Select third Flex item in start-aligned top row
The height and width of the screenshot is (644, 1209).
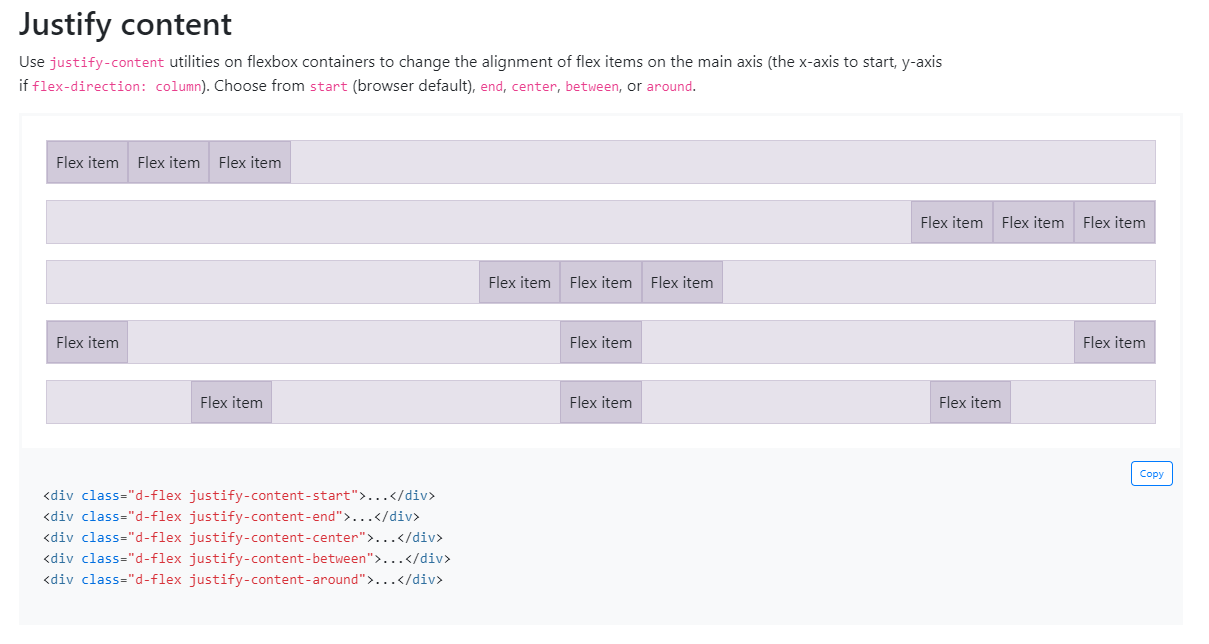click(250, 163)
